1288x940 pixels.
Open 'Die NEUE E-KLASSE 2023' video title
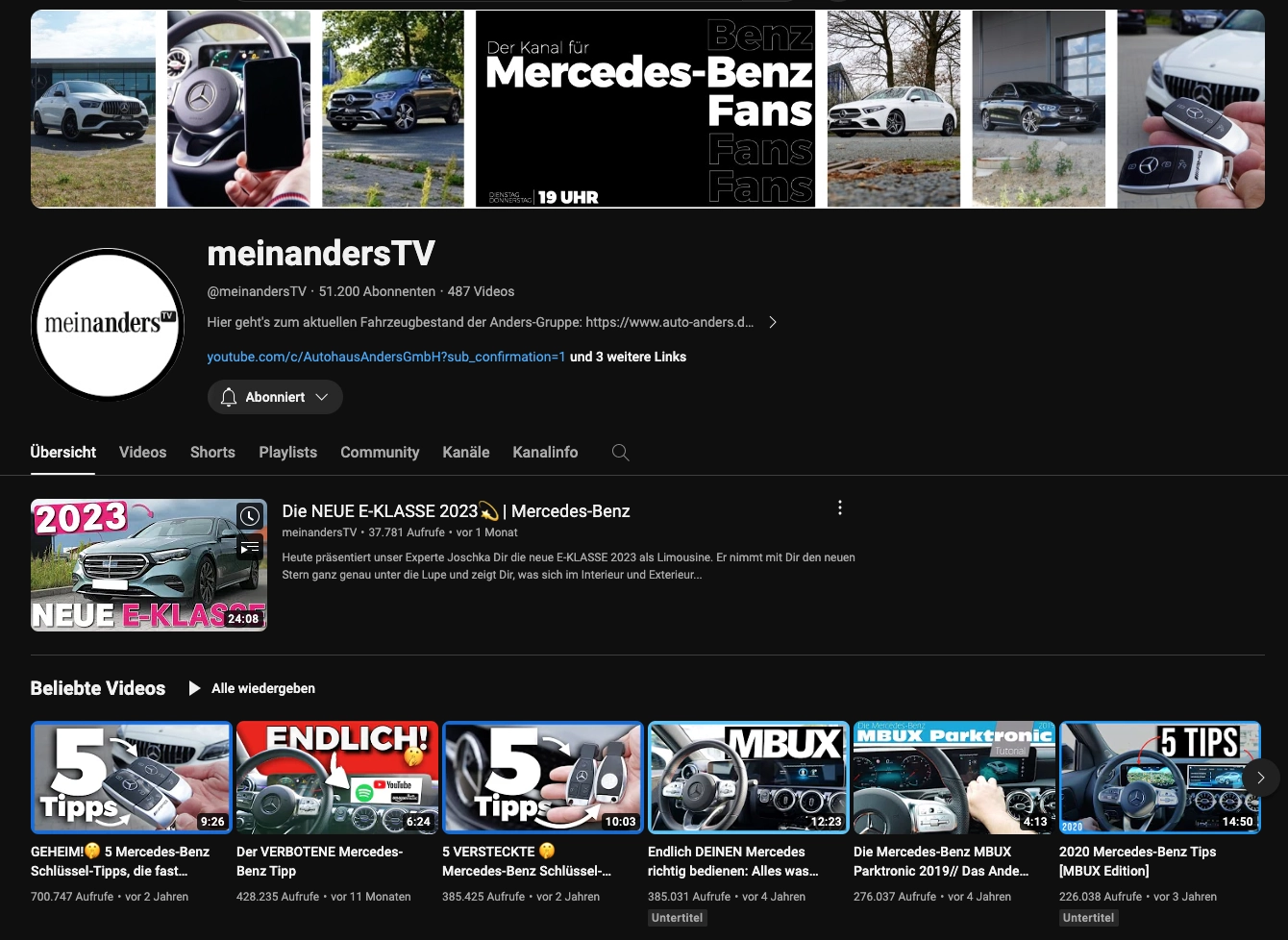457,511
